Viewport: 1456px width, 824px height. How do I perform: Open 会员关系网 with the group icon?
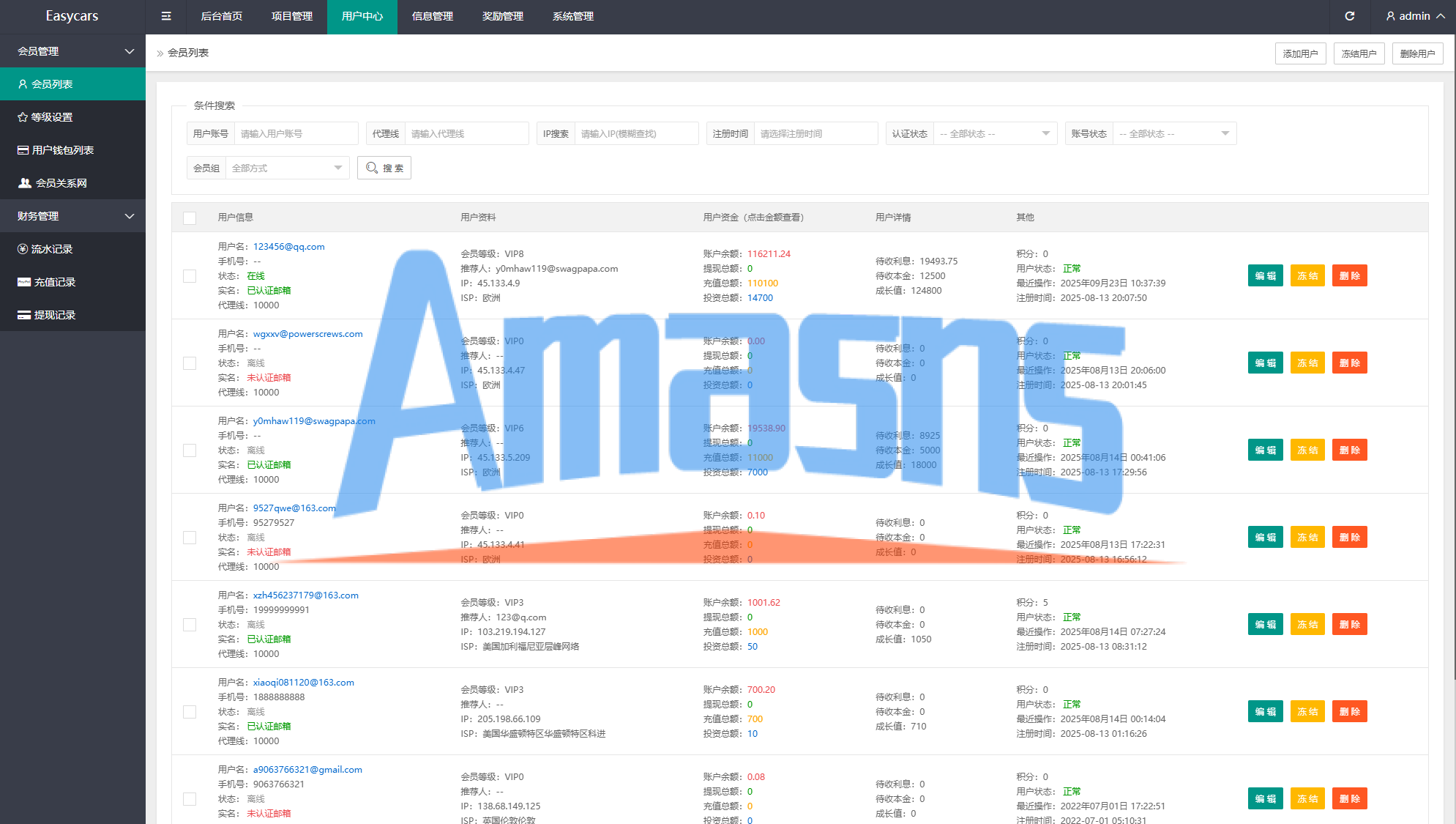25,183
